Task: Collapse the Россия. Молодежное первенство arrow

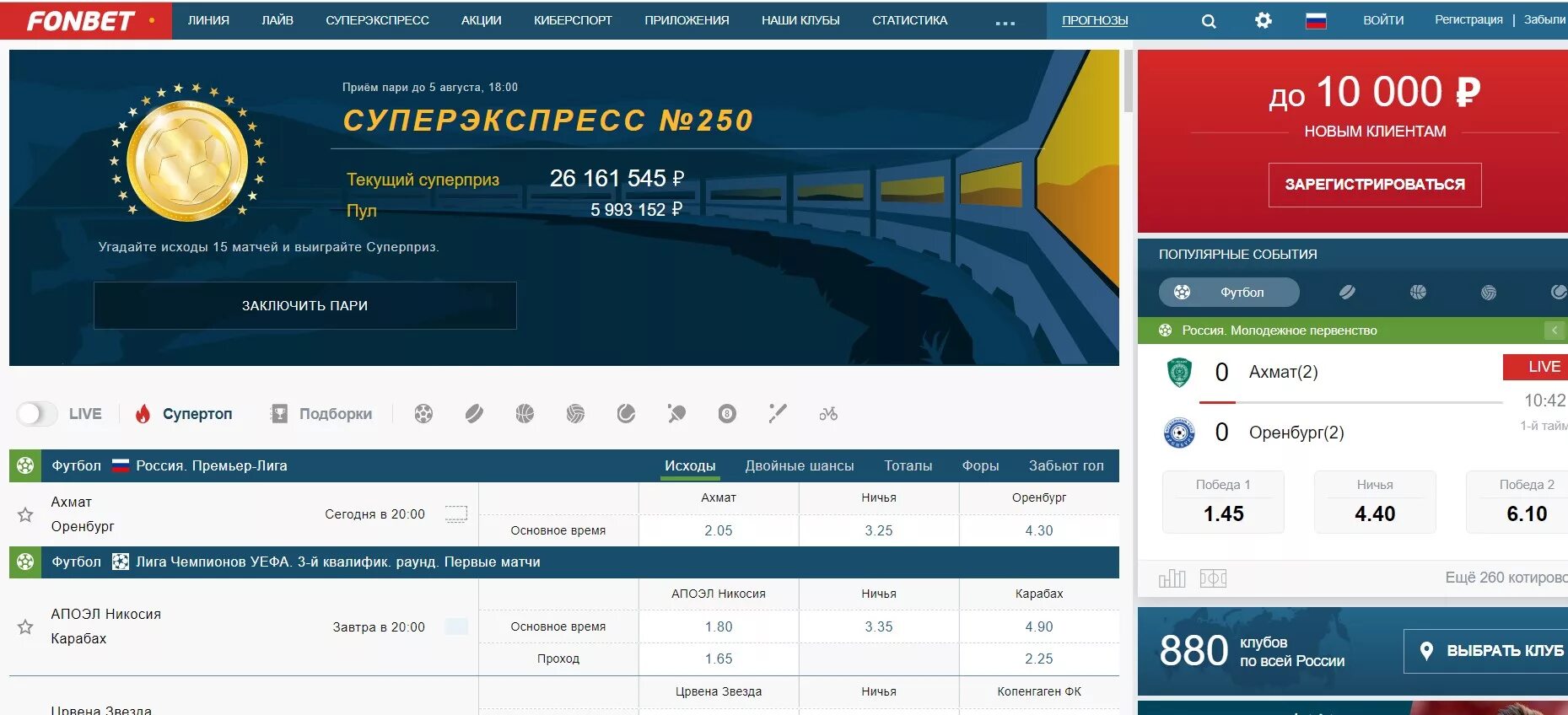Action: coord(1554,331)
